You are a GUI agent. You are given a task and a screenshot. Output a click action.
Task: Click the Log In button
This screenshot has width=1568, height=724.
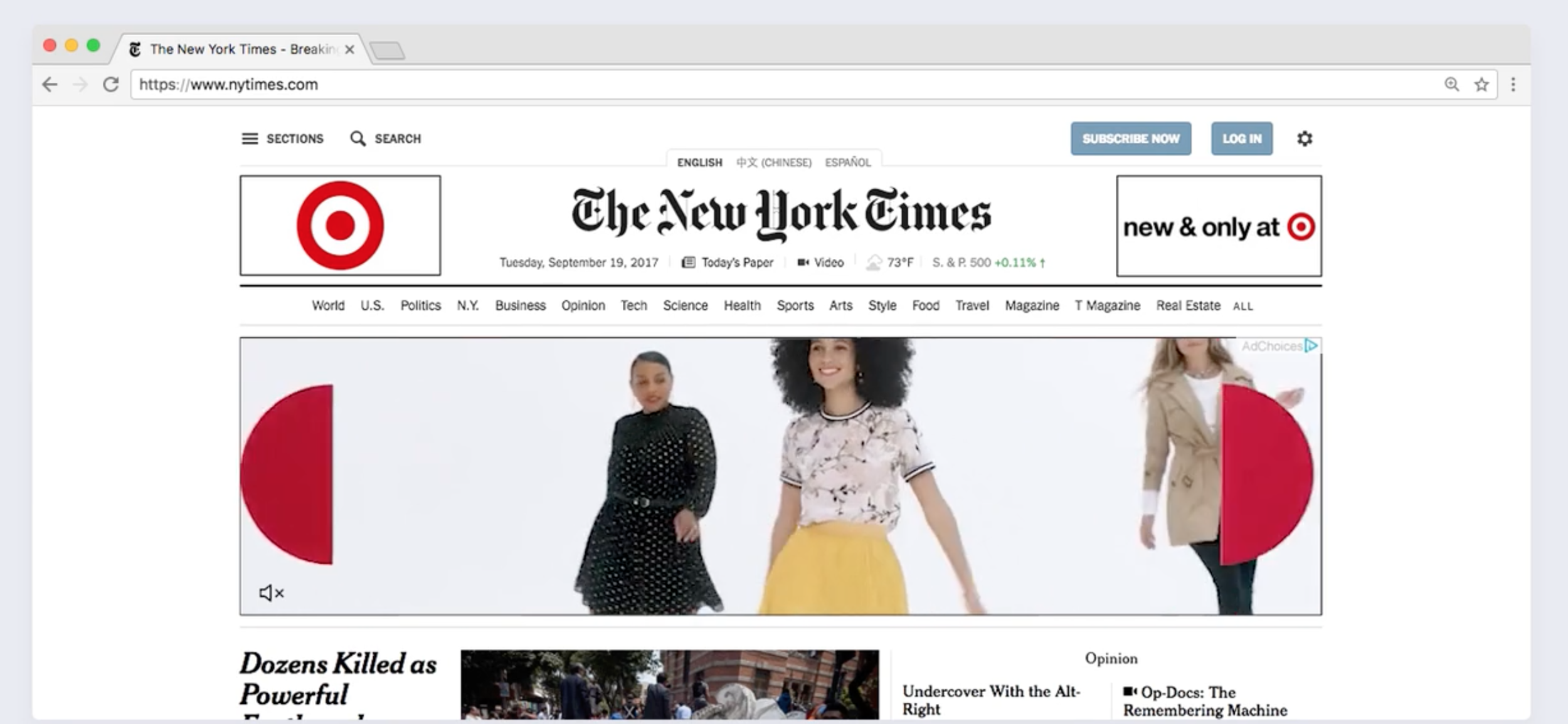point(1242,139)
